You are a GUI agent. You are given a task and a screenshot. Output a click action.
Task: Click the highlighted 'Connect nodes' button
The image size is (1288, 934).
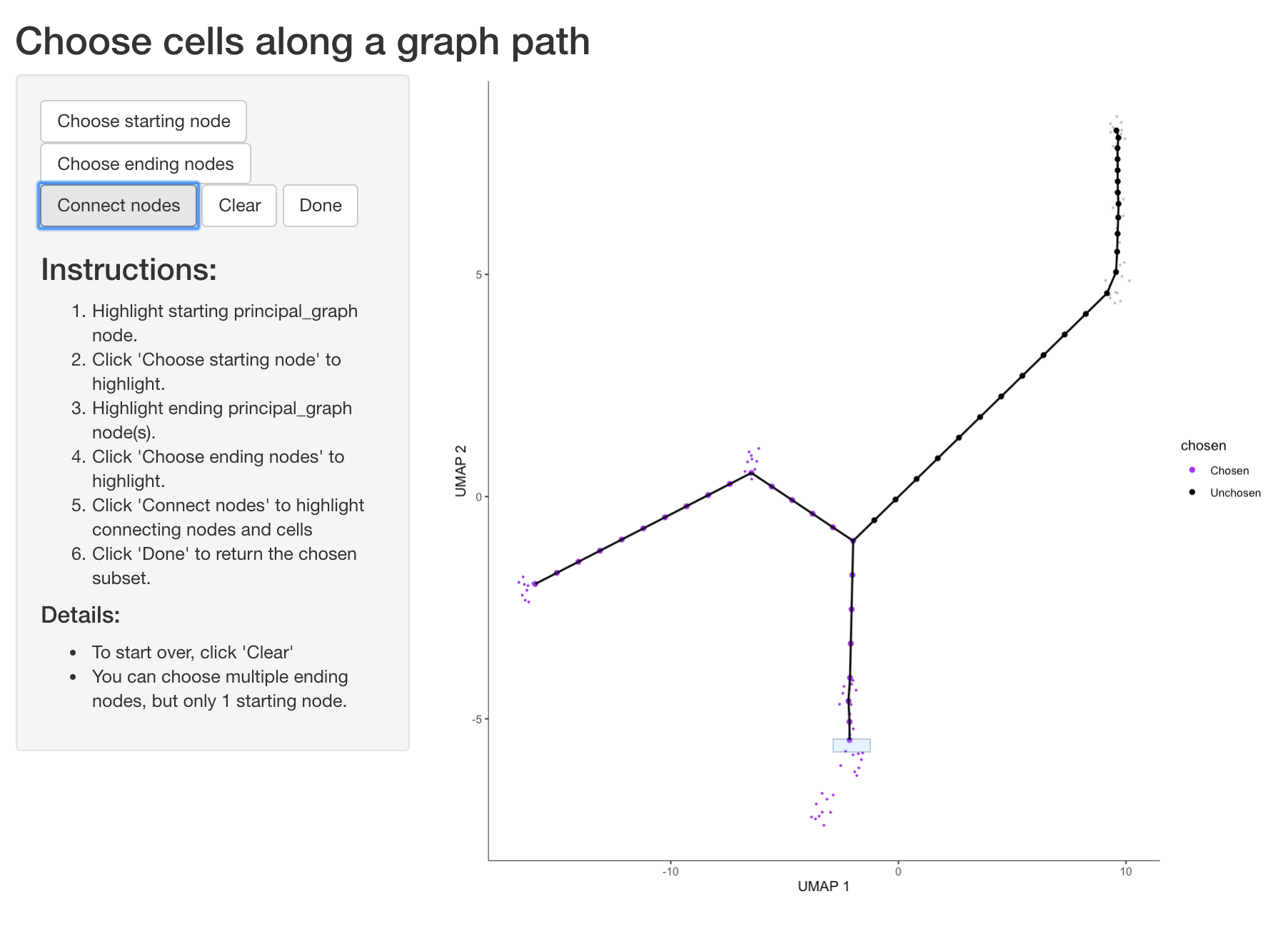pyautogui.click(x=118, y=206)
